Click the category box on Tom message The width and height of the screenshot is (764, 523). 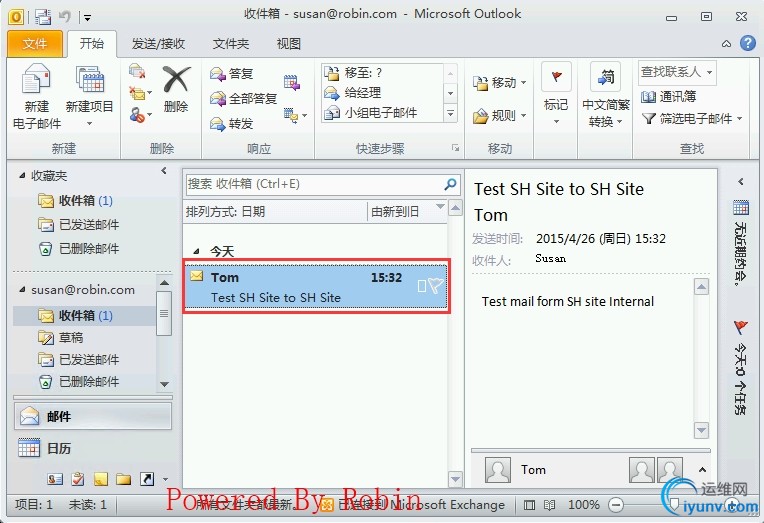tap(422, 286)
